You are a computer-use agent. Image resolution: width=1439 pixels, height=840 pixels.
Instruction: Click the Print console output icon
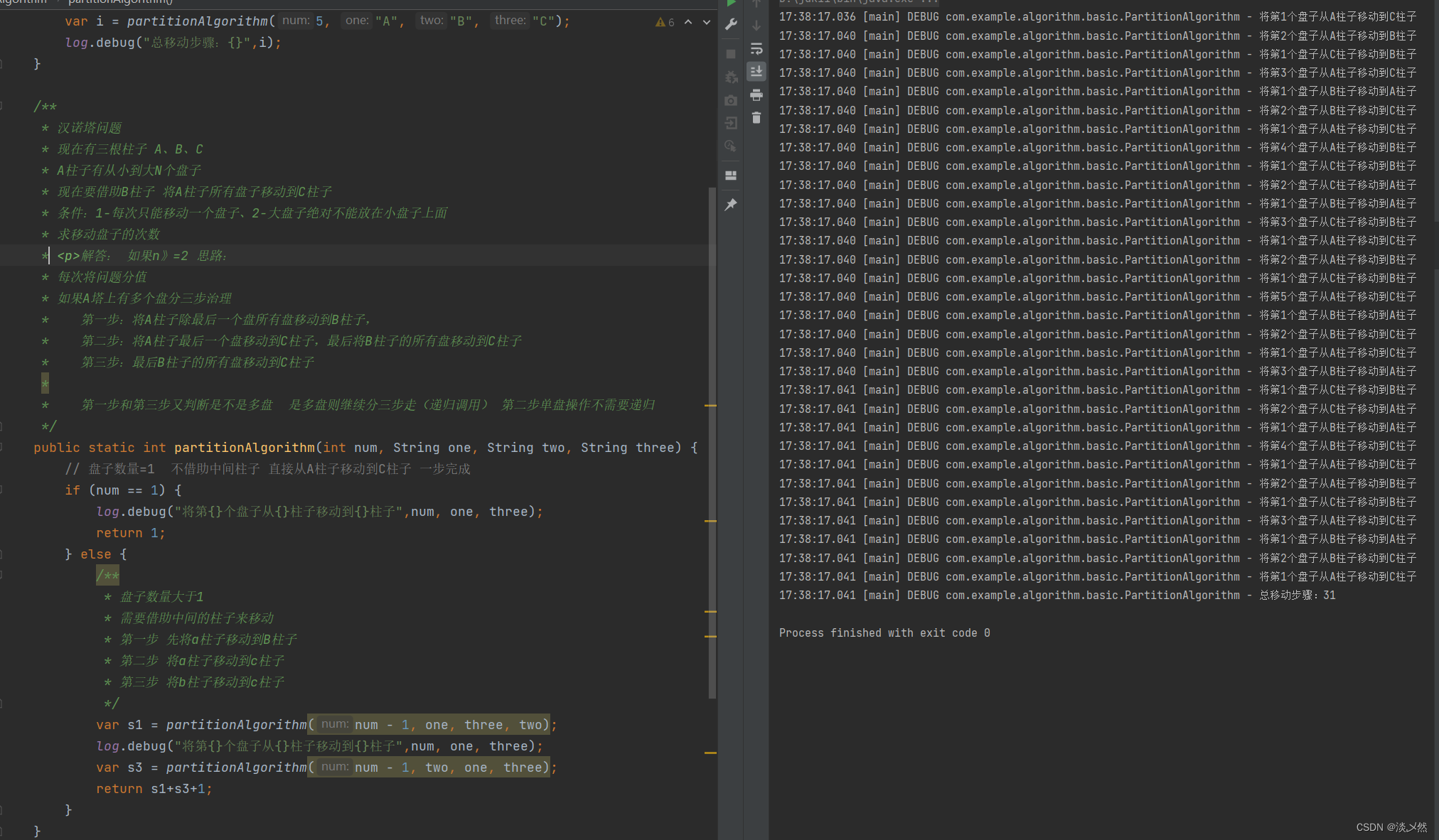(756, 95)
